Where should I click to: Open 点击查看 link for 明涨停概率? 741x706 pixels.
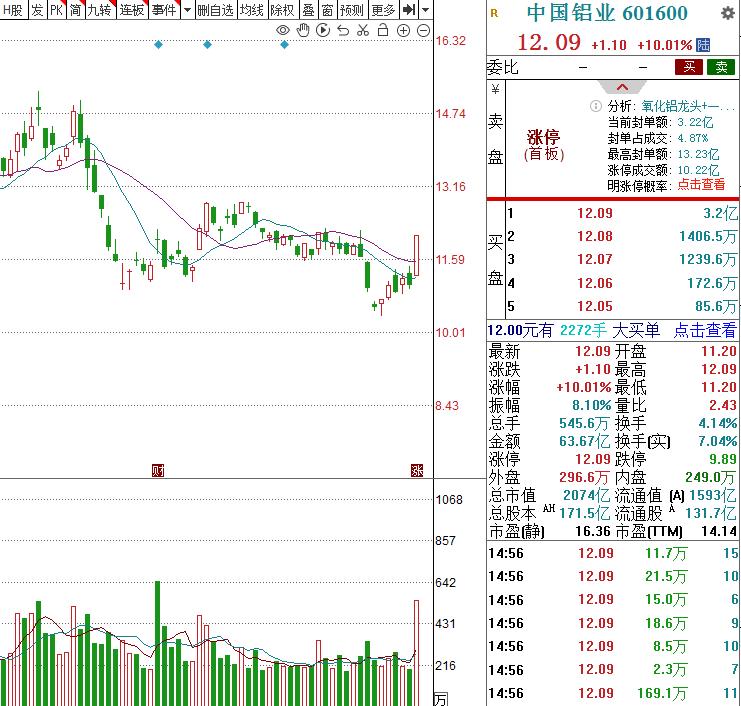pos(701,185)
